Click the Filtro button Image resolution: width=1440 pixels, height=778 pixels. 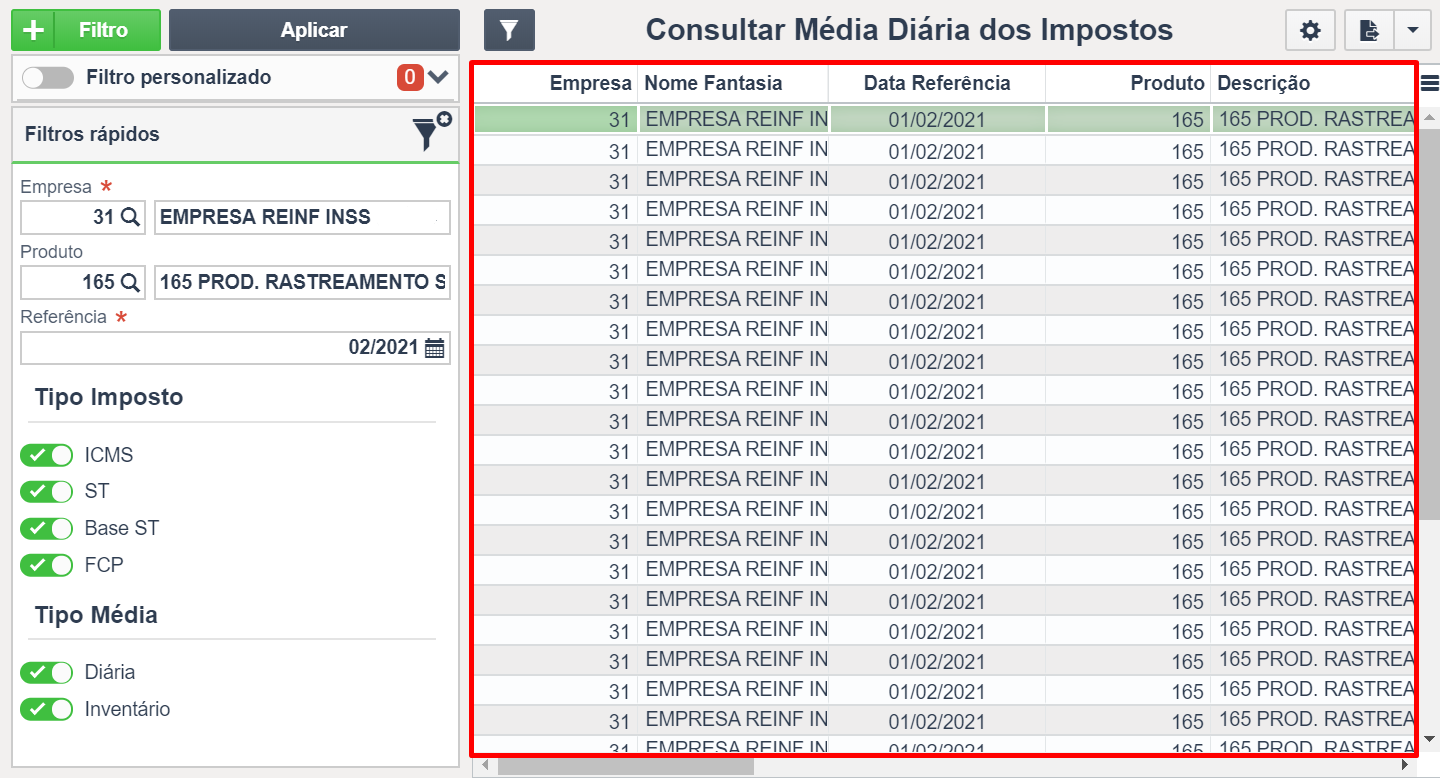(104, 30)
